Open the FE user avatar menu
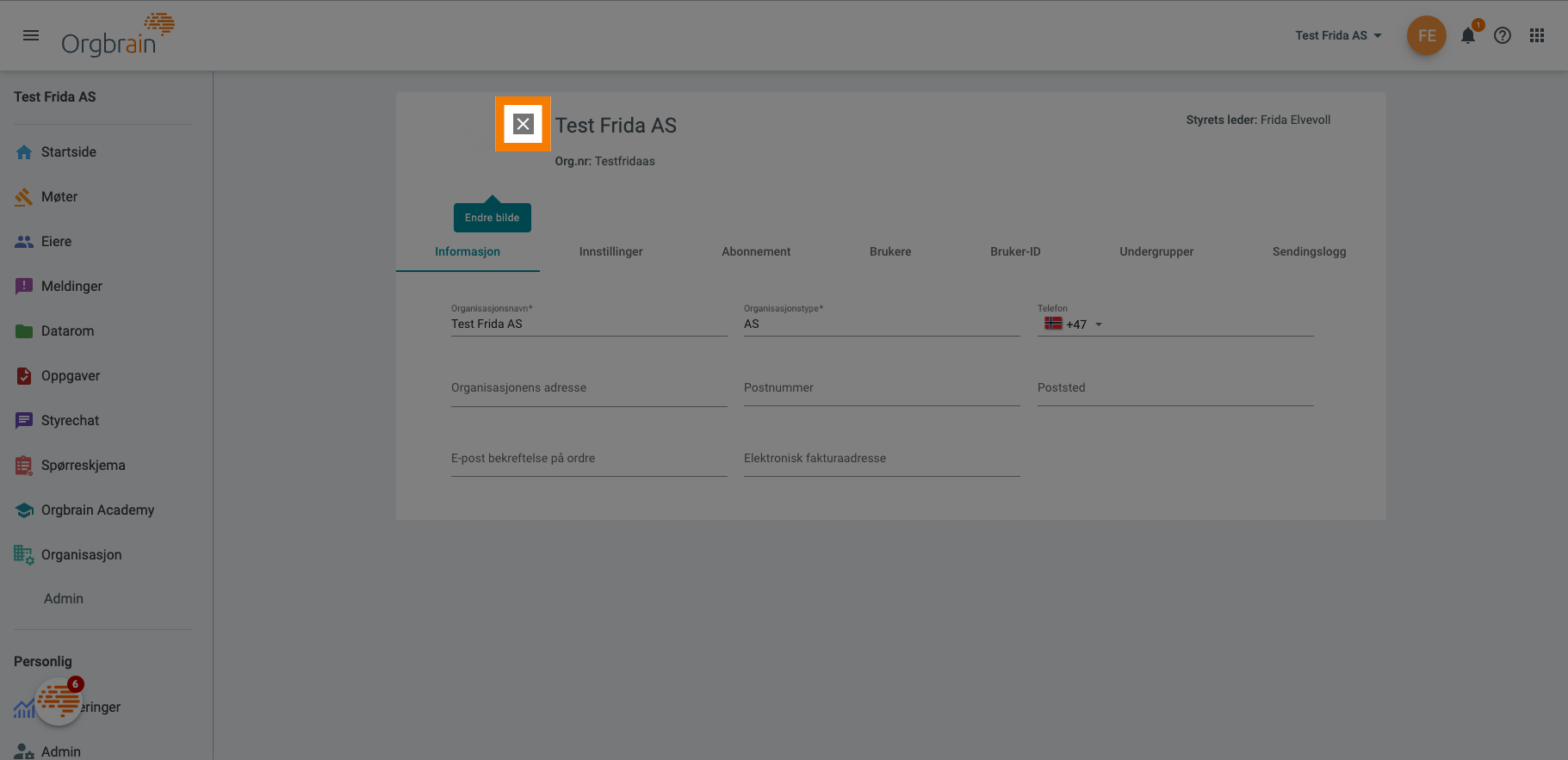The width and height of the screenshot is (1568, 760). tap(1427, 35)
